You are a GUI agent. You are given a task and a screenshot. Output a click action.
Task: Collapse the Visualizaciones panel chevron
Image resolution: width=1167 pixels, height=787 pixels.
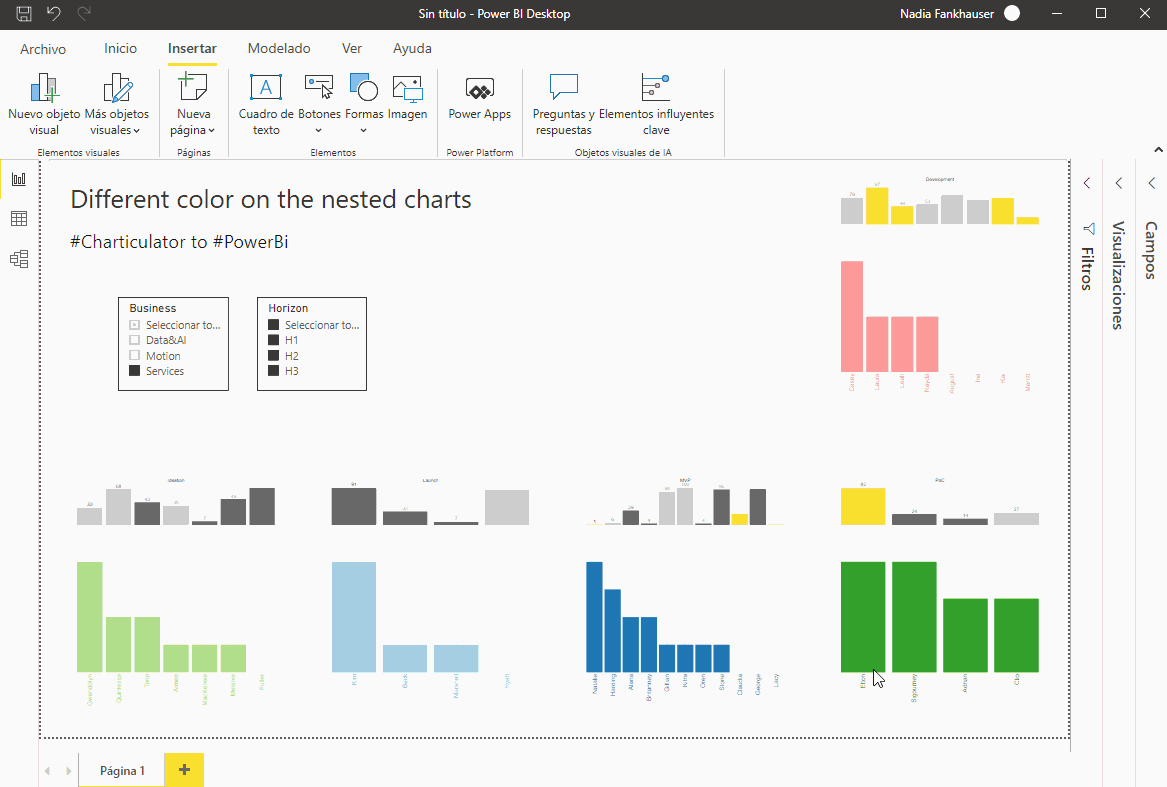click(1119, 182)
